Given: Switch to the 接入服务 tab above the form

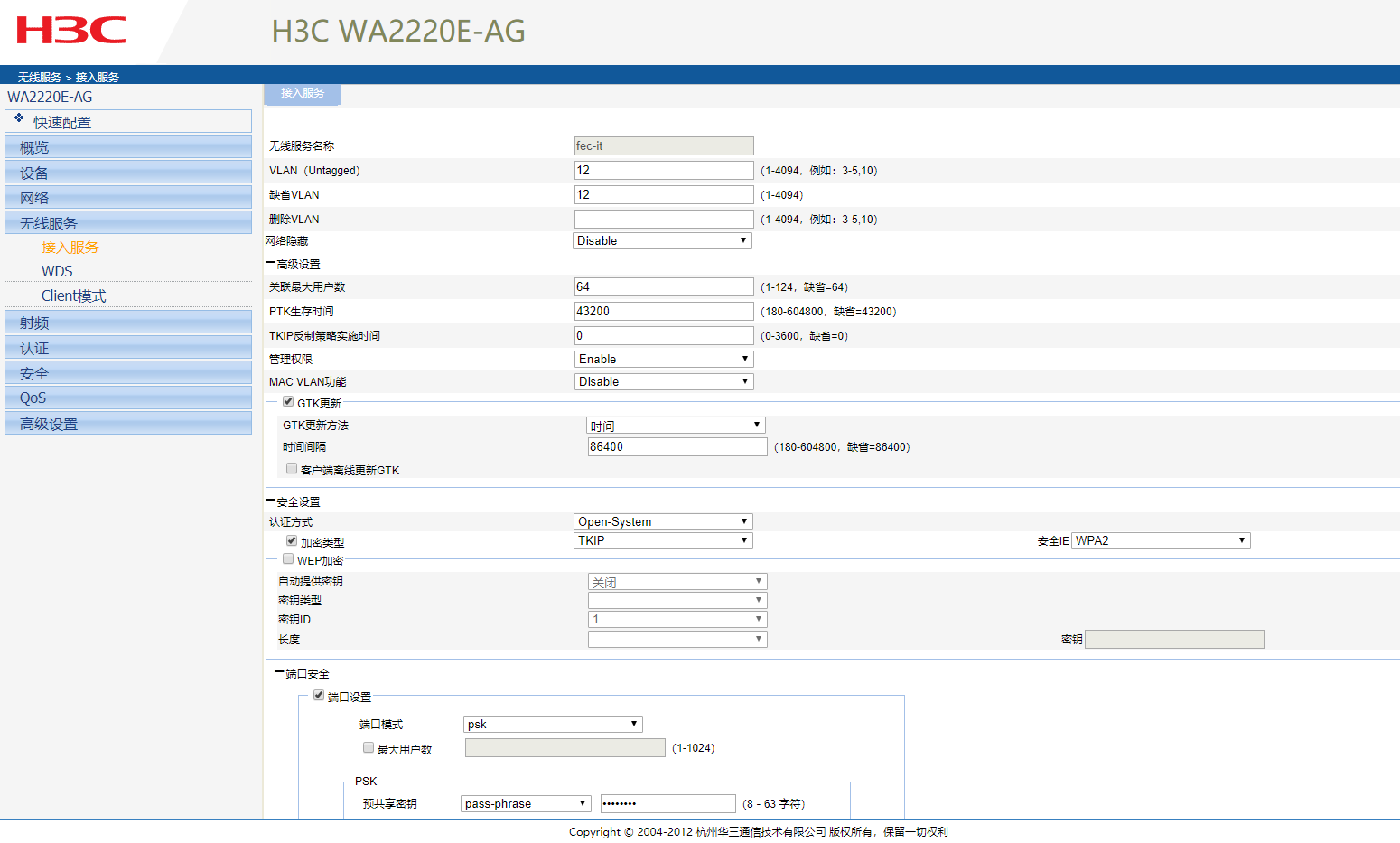Looking at the screenshot, I should [x=303, y=93].
